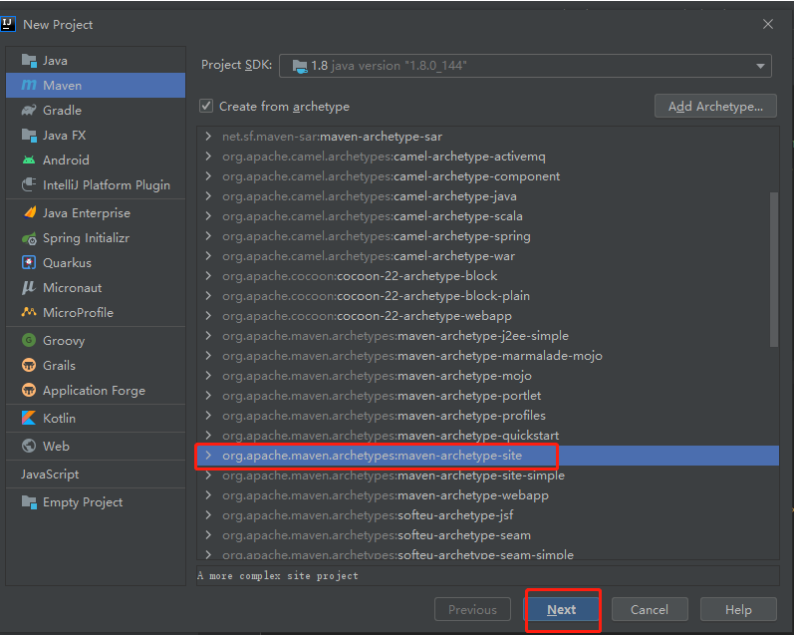Expand maven-archetype-sar node
Screen dimensions: 794x636
[208, 136]
